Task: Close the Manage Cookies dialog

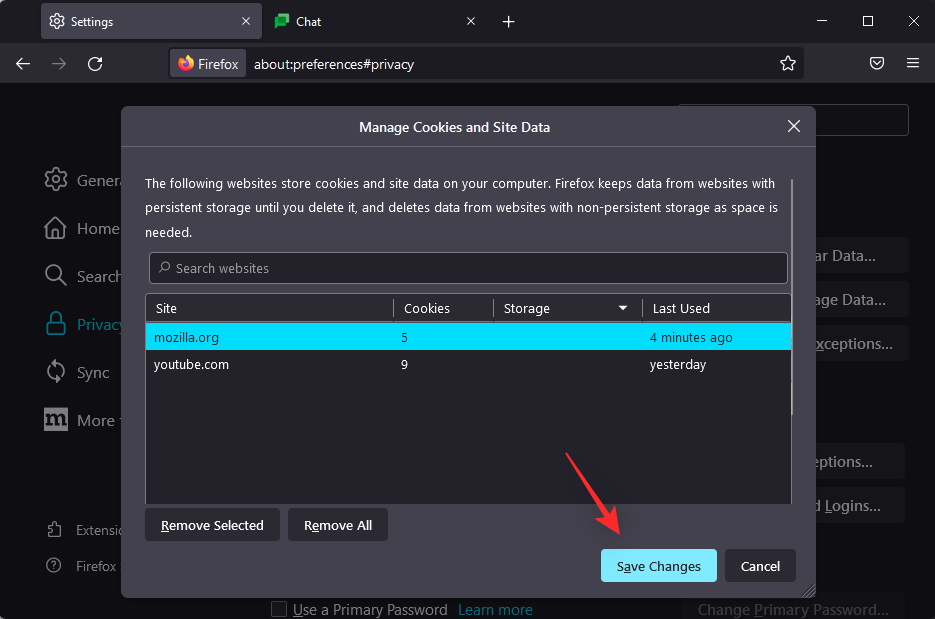Action: tap(794, 127)
